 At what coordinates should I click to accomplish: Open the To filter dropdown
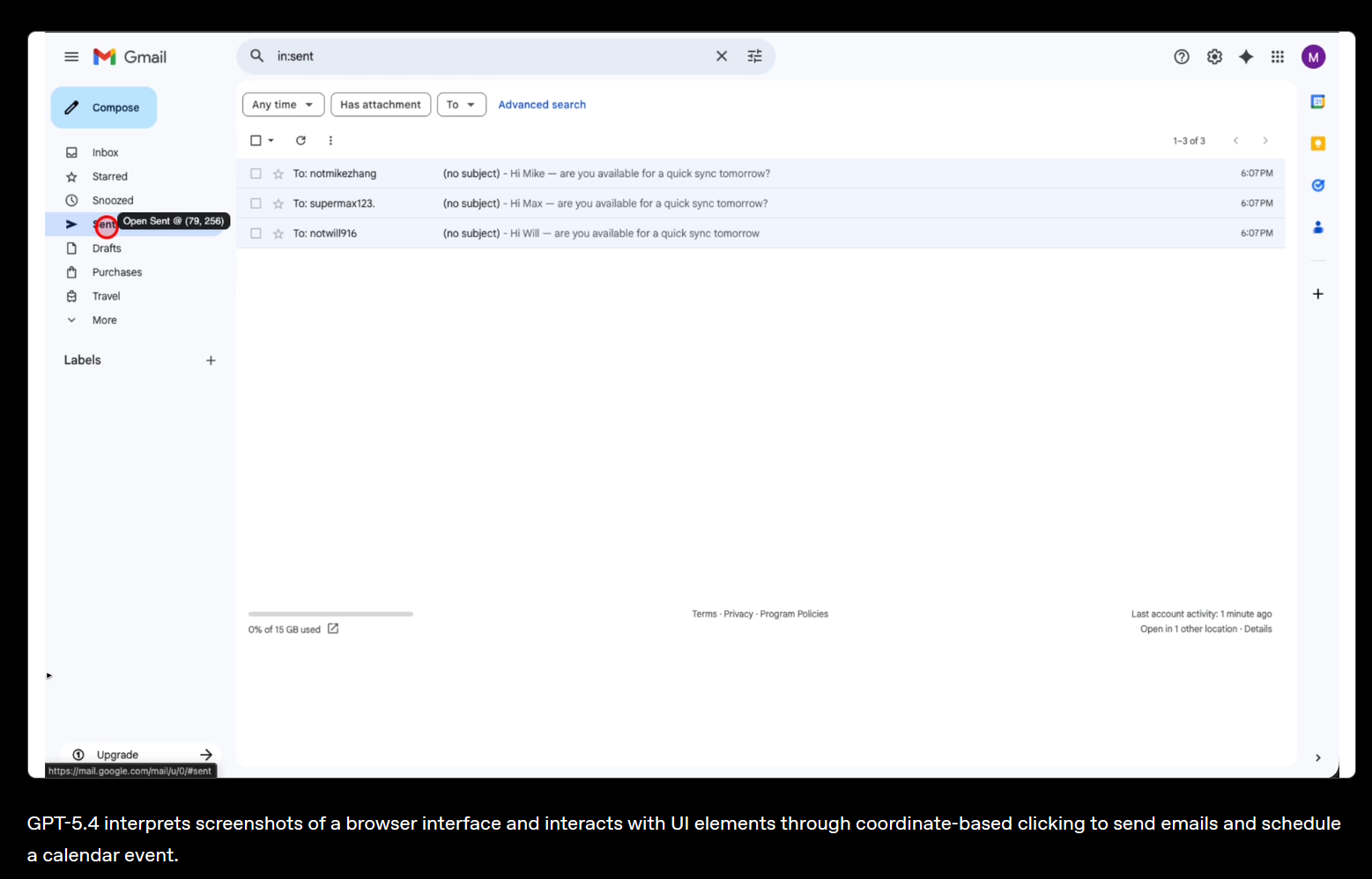tap(461, 105)
